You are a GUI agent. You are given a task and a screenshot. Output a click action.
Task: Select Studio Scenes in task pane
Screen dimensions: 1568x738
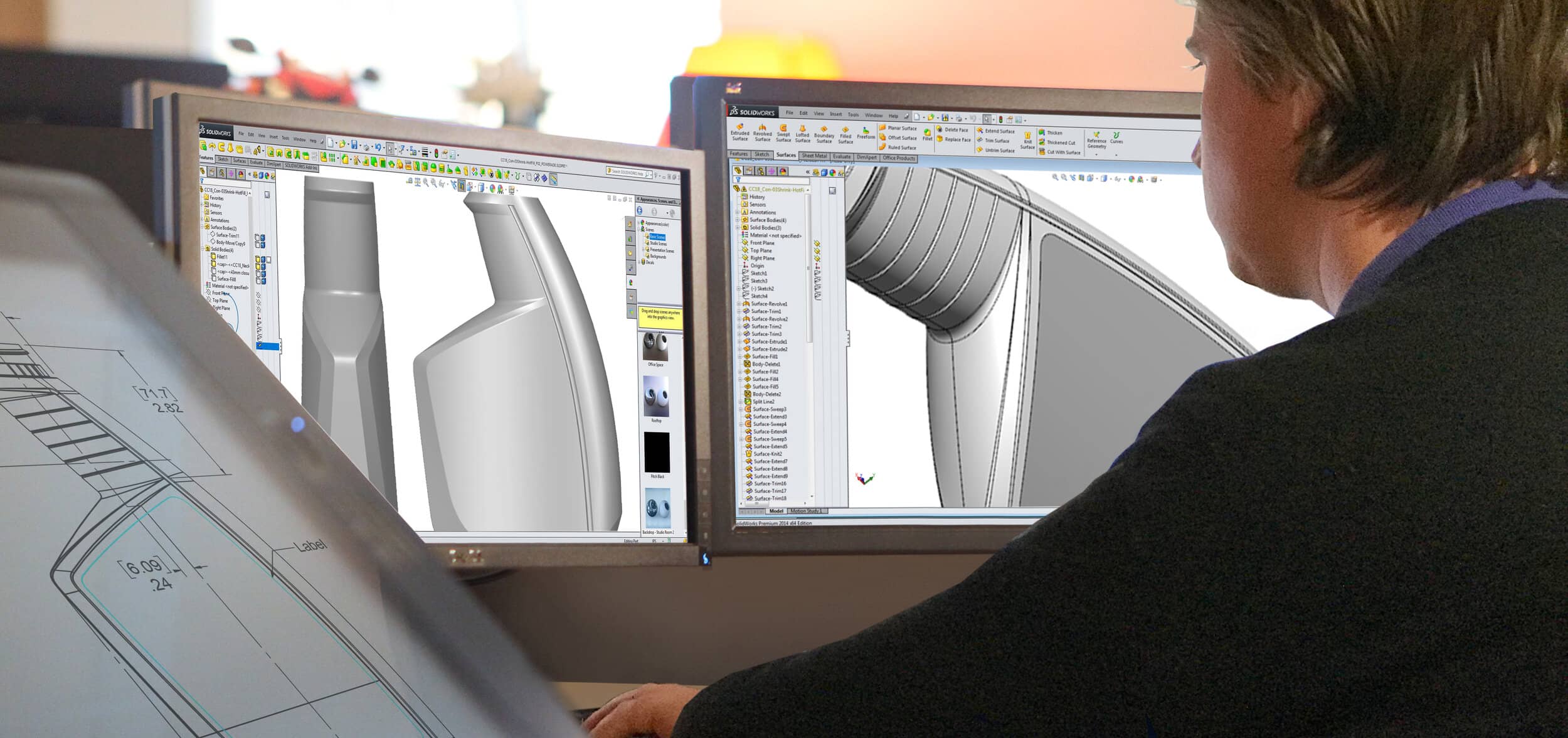[657, 243]
